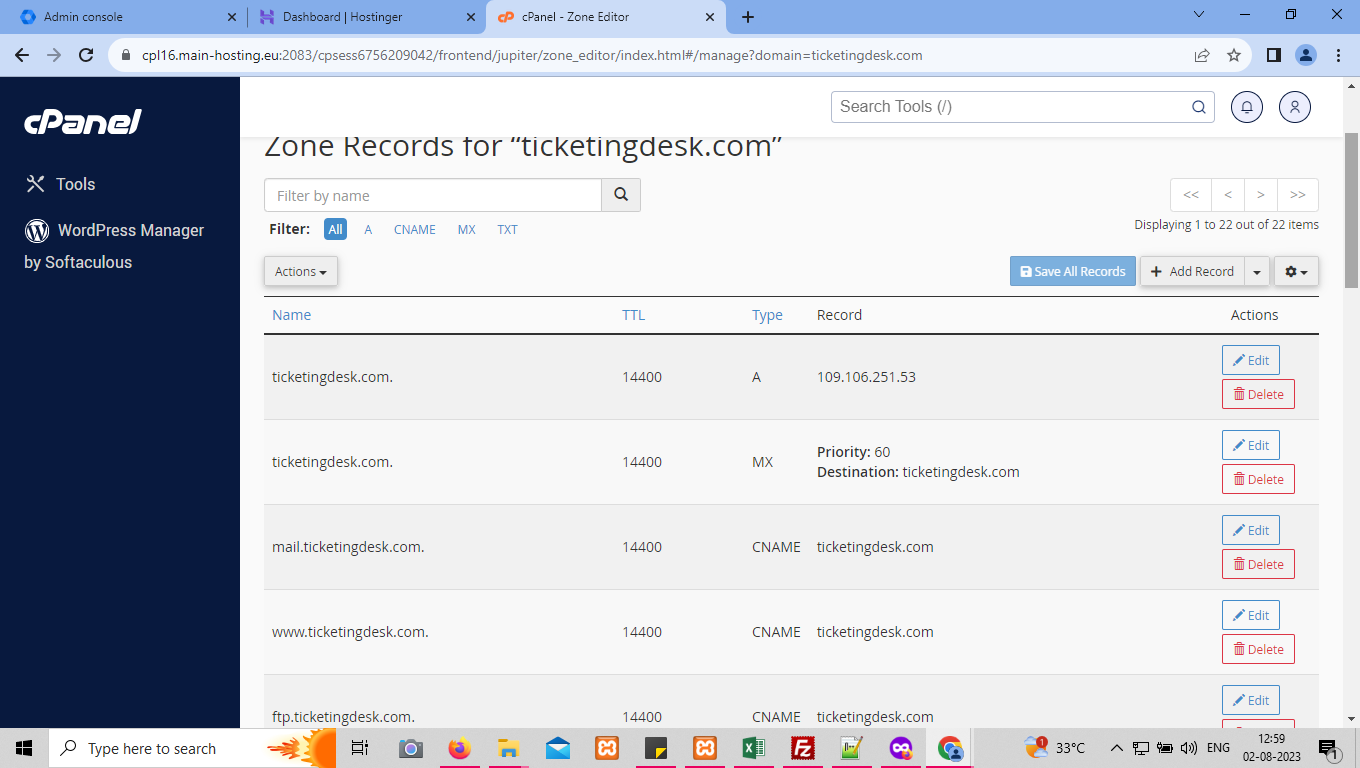
Task: Open the gear settings dropdown in zone editor
Action: point(1296,271)
